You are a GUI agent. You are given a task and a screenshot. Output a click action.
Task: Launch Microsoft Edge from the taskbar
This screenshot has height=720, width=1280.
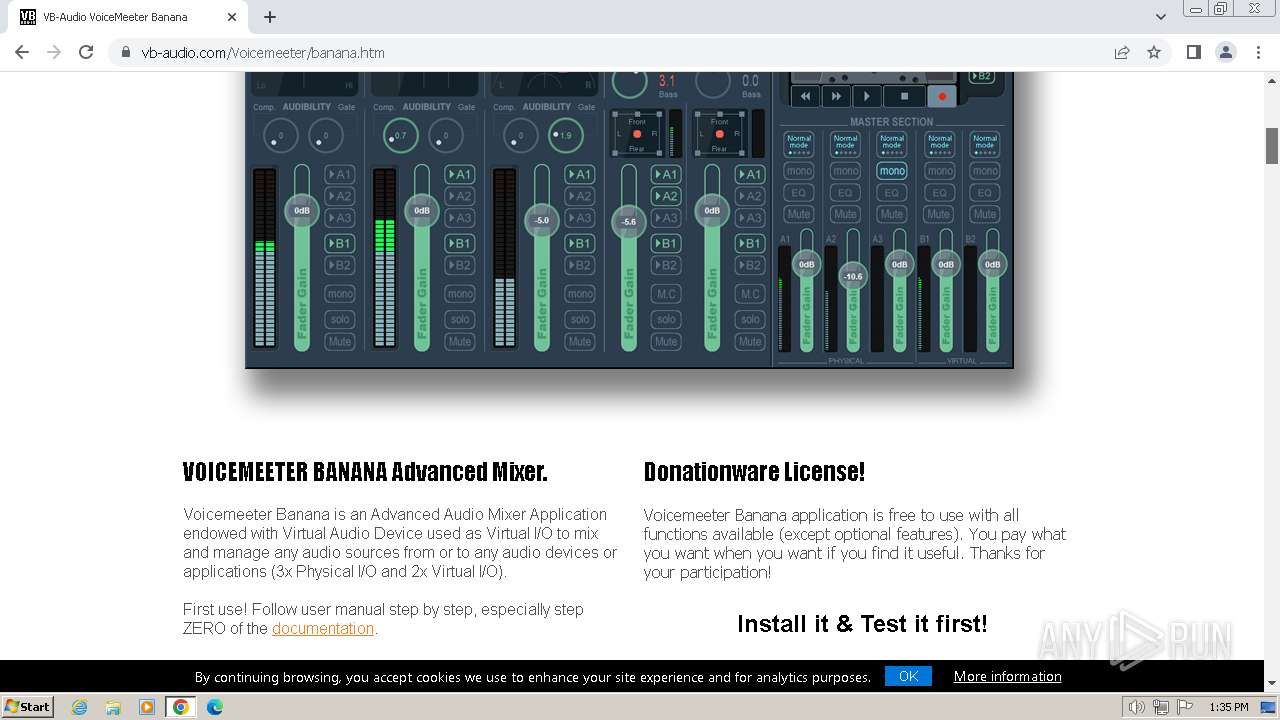click(x=215, y=707)
